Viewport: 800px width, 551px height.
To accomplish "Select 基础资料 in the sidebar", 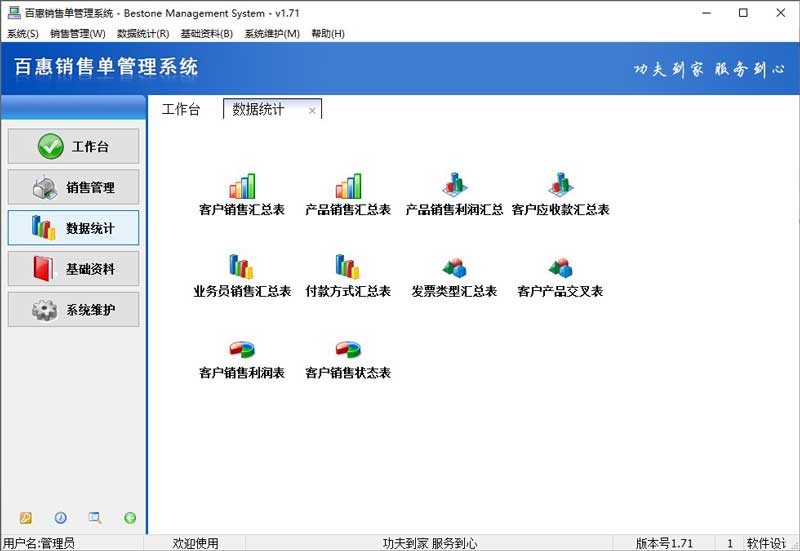I will tap(73, 269).
